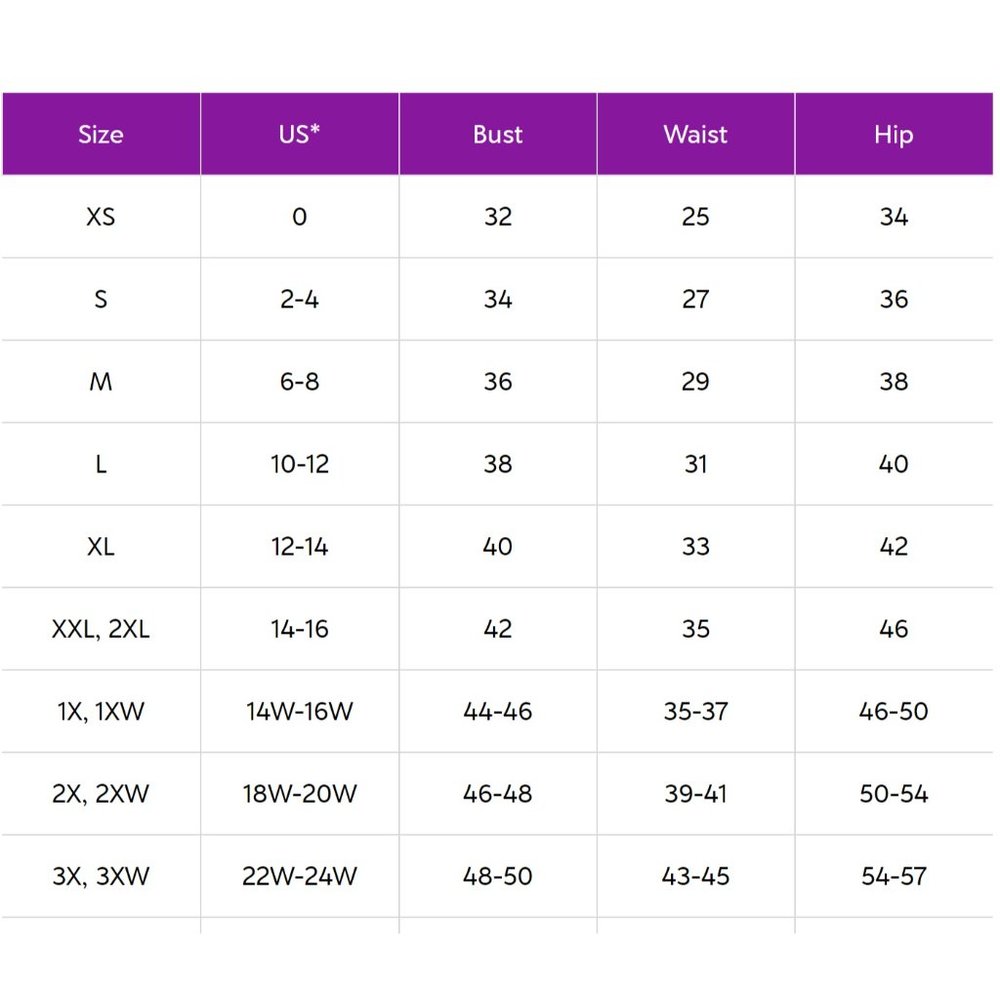Image resolution: width=1000 pixels, height=1000 pixels.
Task: Click the 1X, 1XW size cell
Action: pyautogui.click(x=101, y=712)
